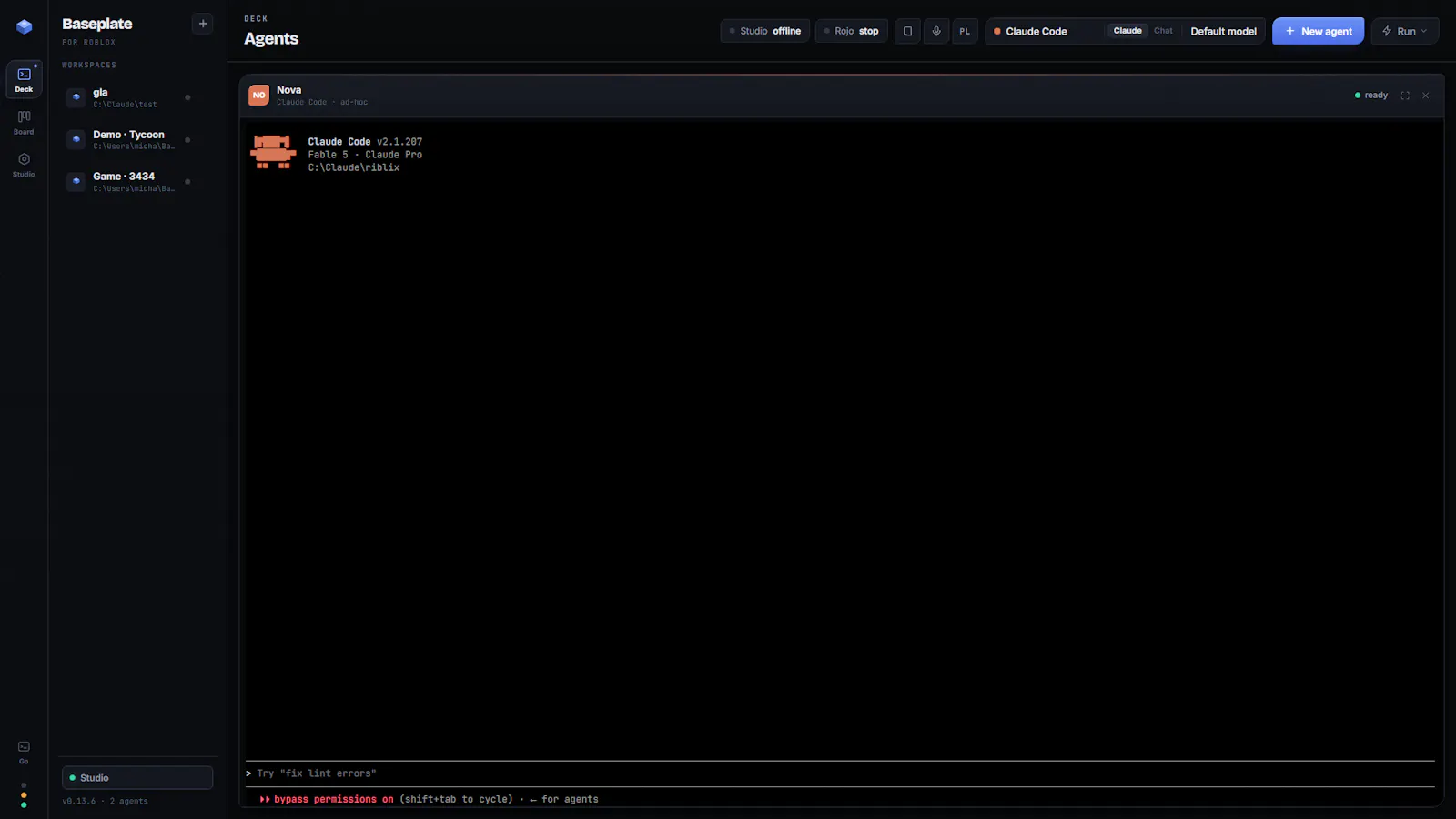Create a New agent

tap(1319, 31)
